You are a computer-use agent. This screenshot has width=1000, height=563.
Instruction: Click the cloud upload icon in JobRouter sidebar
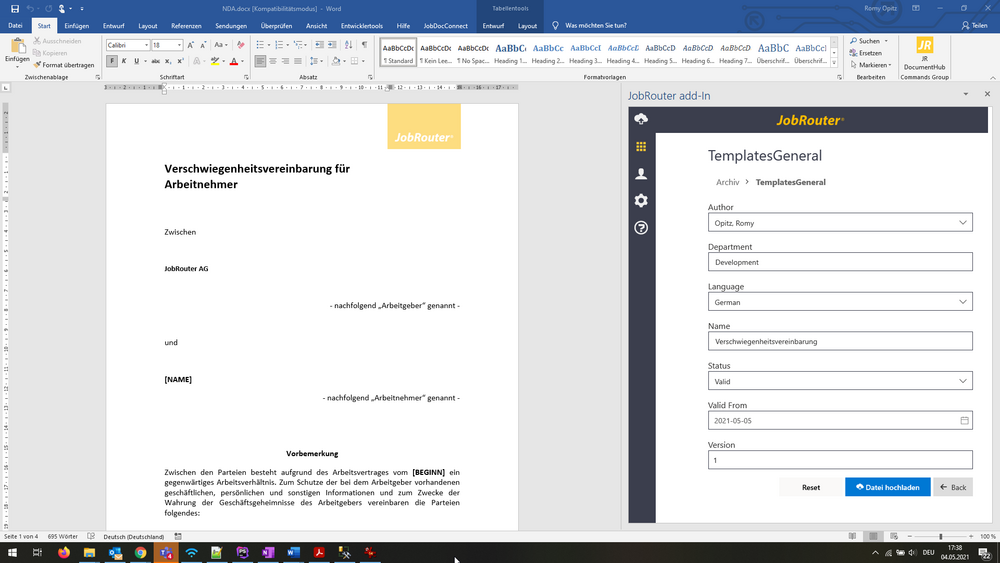click(x=641, y=119)
